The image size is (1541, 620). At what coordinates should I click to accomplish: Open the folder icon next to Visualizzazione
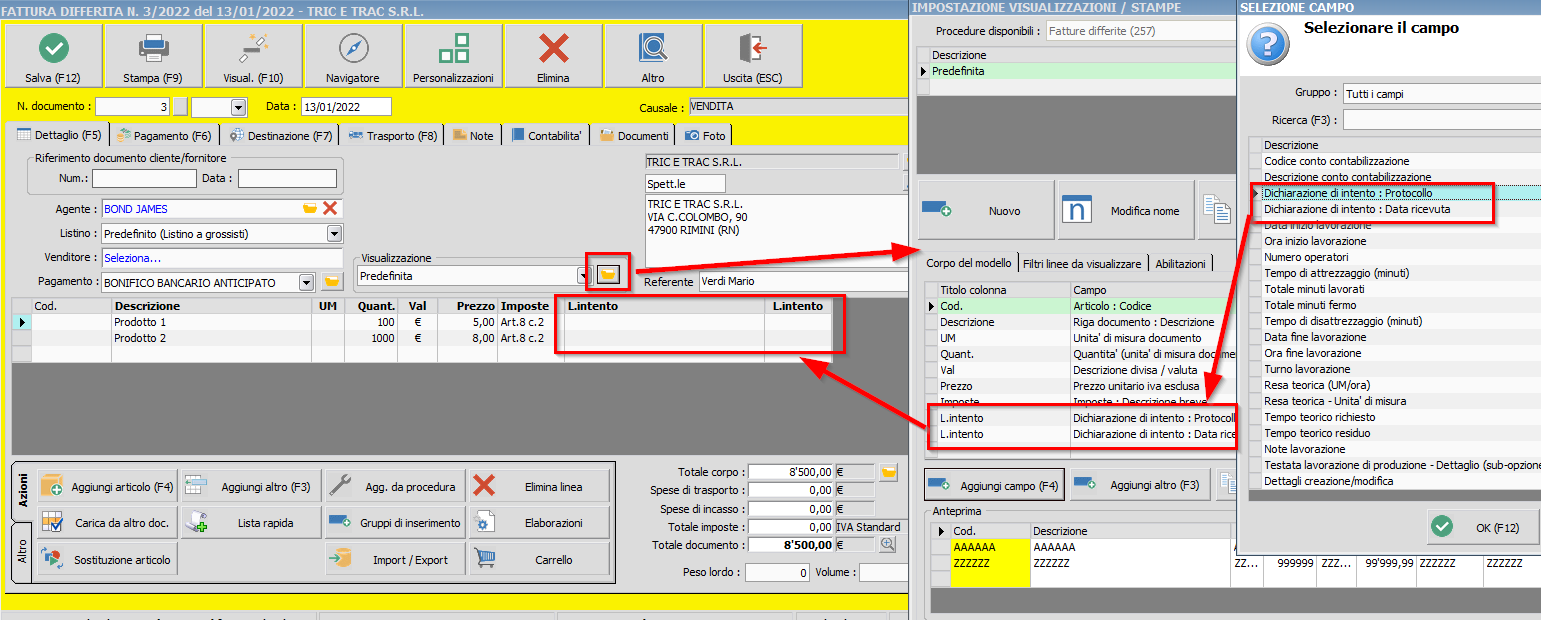607,274
